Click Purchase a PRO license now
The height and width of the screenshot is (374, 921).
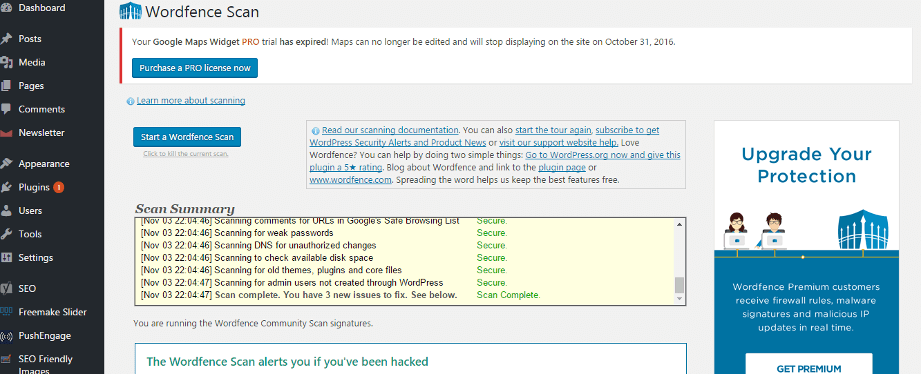coord(195,68)
